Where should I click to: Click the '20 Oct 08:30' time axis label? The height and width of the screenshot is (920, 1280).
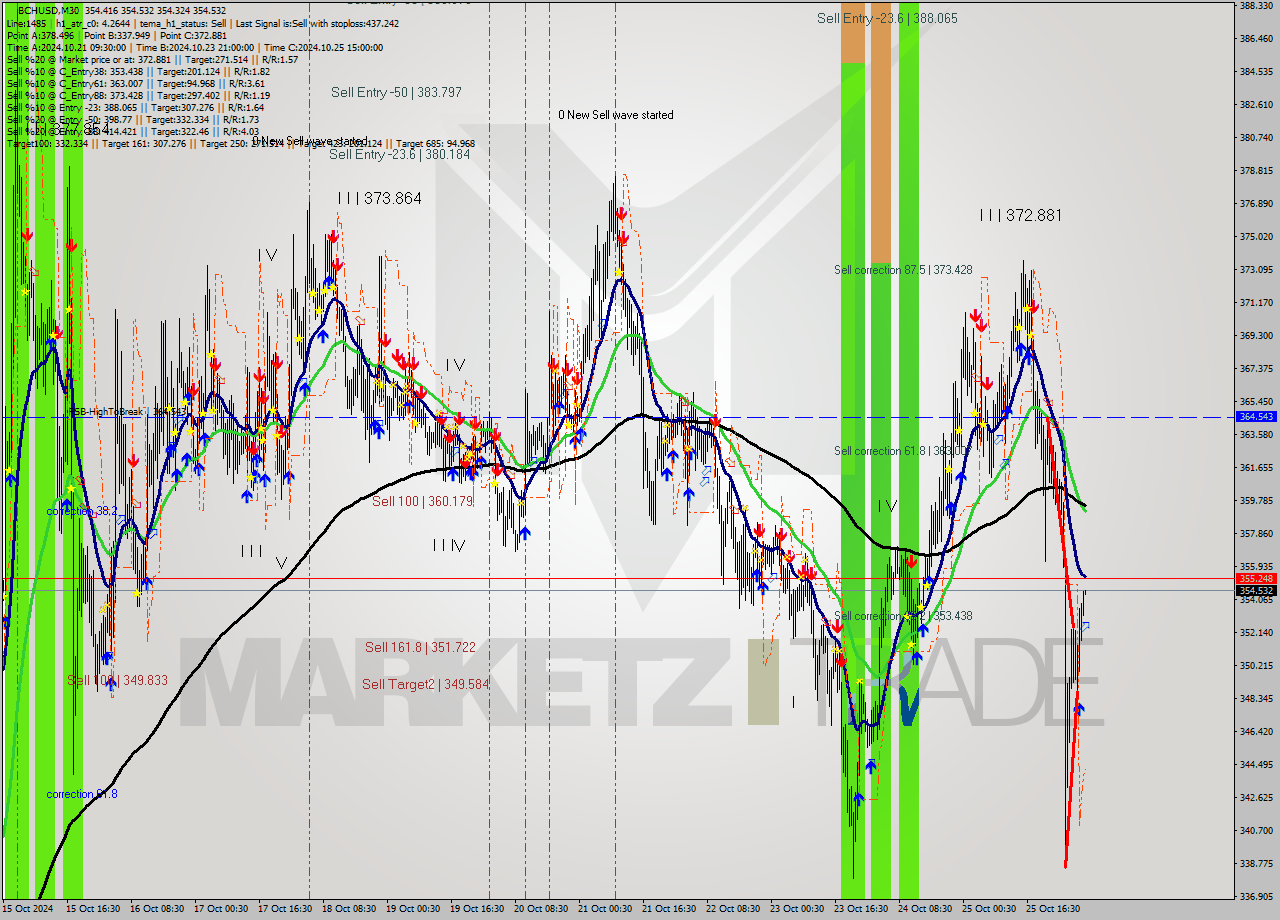[541, 909]
